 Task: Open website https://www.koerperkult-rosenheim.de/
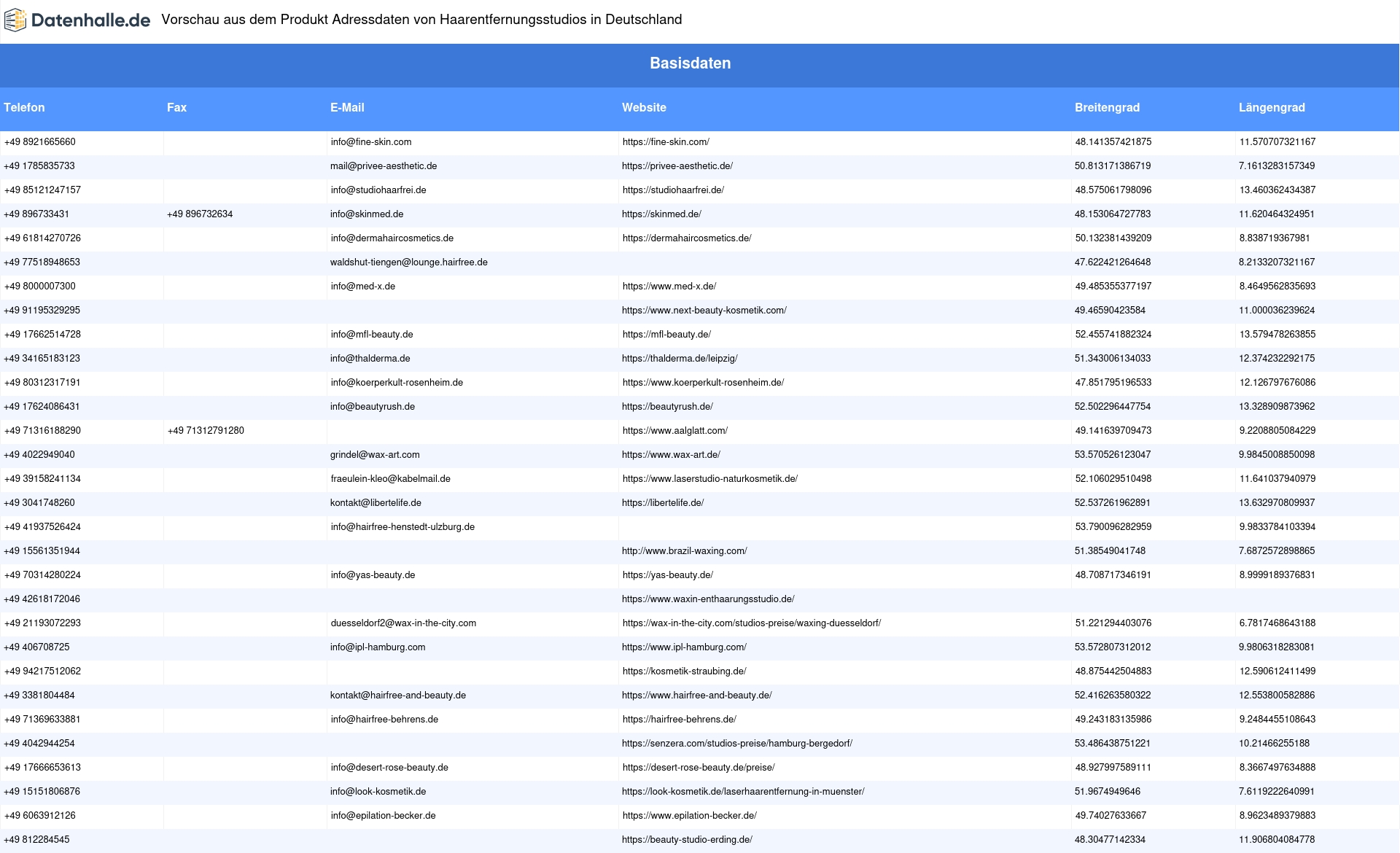[703, 383]
